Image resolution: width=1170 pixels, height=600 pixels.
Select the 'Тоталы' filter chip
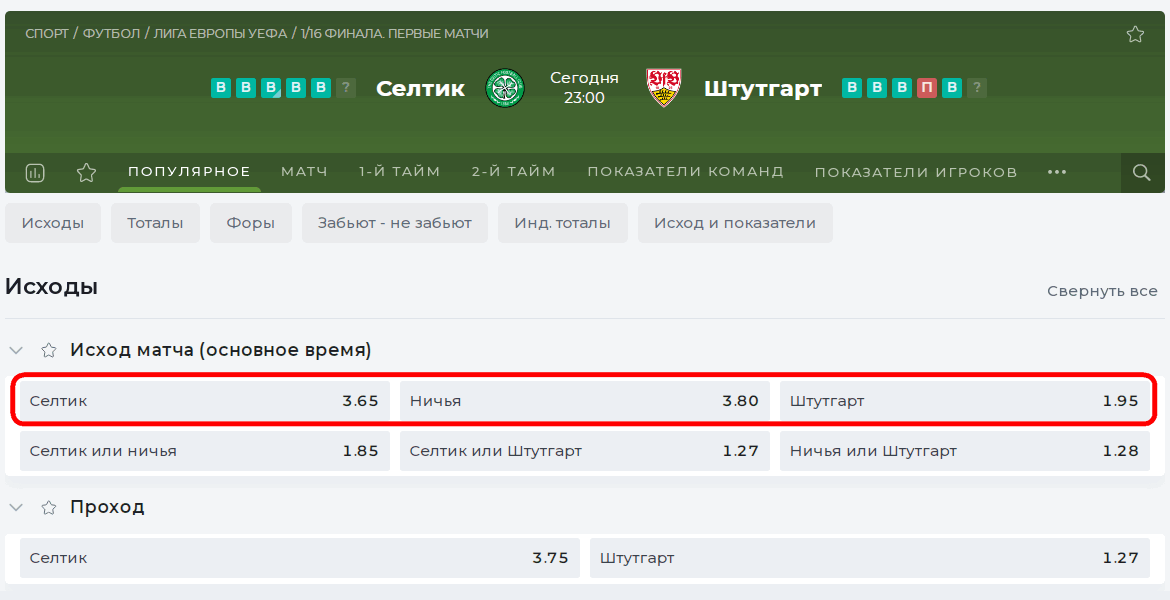(155, 222)
